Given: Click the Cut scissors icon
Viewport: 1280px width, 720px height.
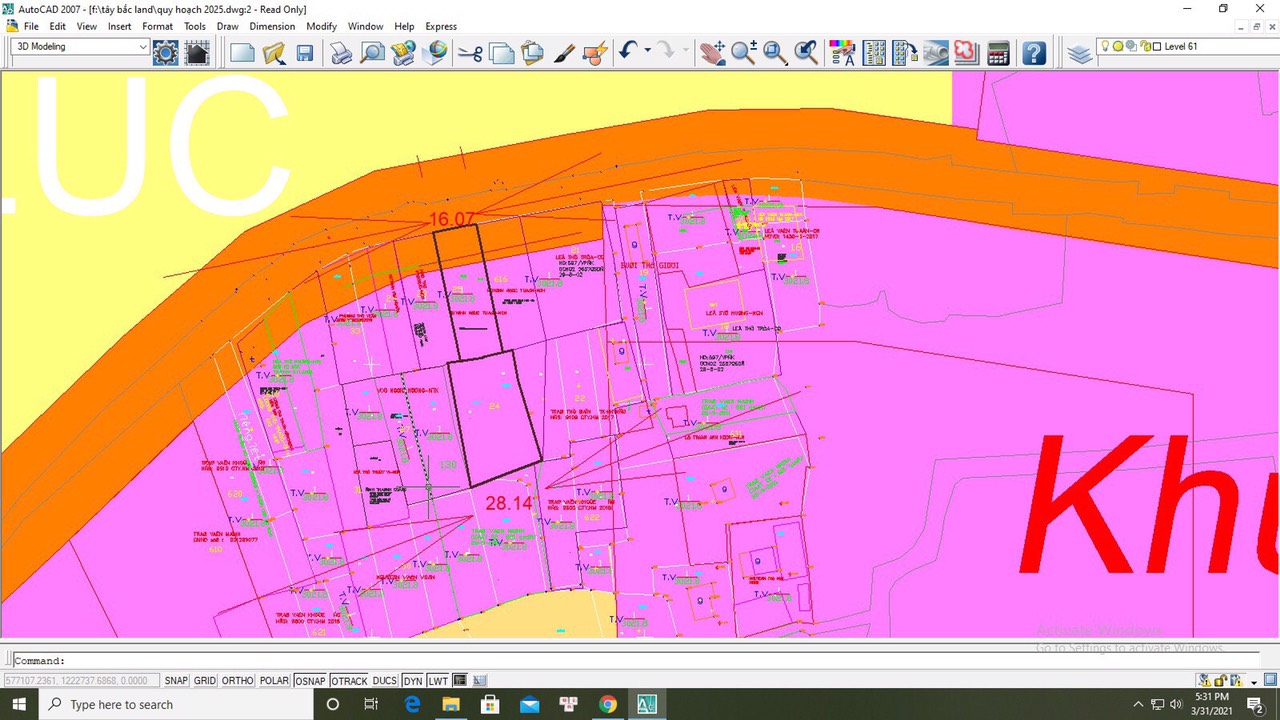Looking at the screenshot, I should 470,53.
